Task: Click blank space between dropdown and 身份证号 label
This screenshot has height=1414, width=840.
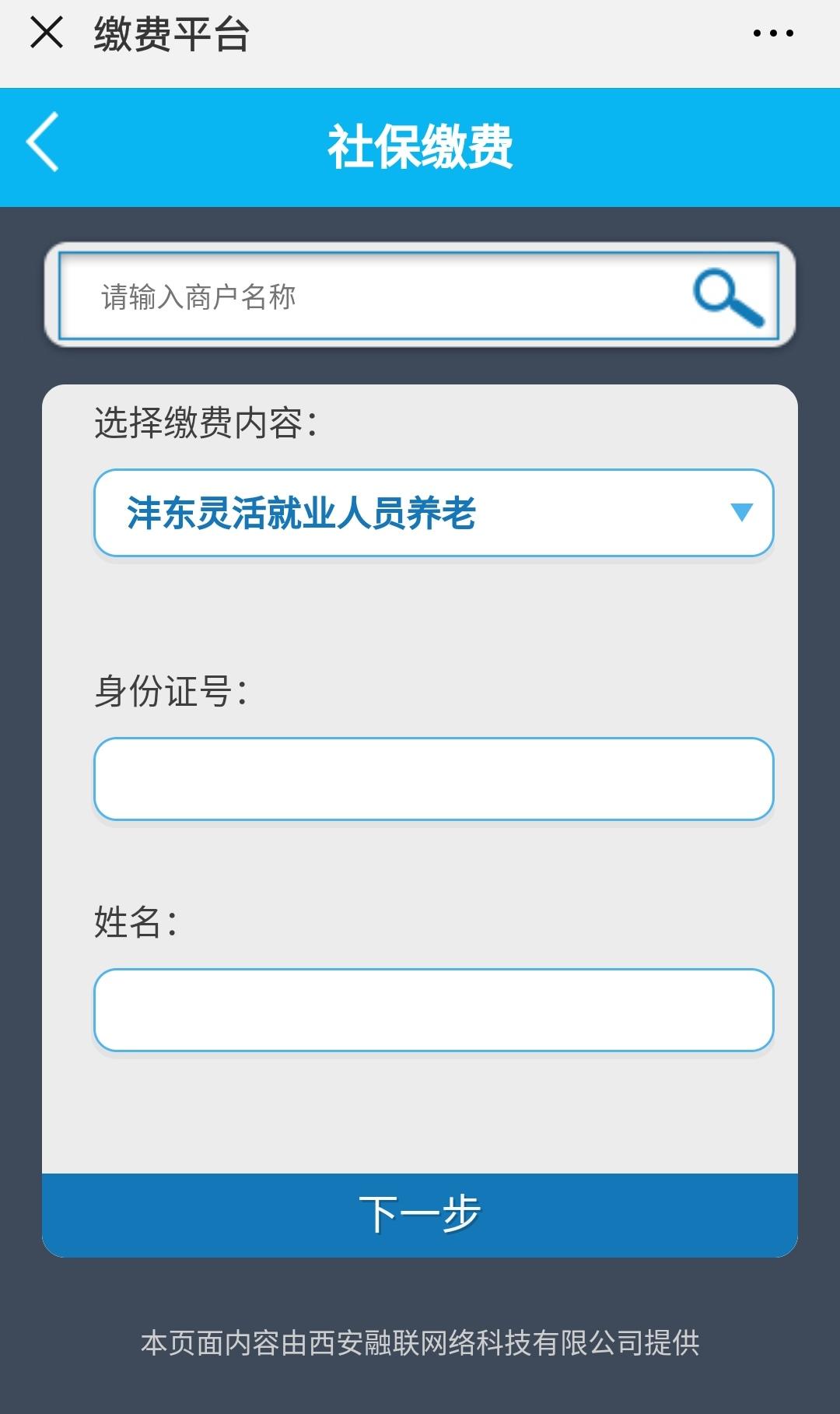Action: point(420,615)
